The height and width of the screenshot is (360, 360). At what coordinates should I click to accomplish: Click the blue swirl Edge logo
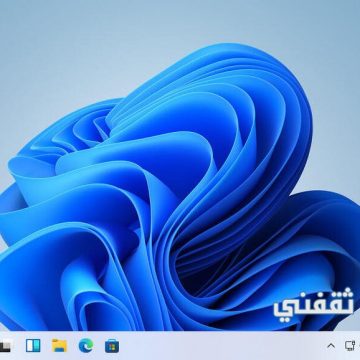pos(86,345)
